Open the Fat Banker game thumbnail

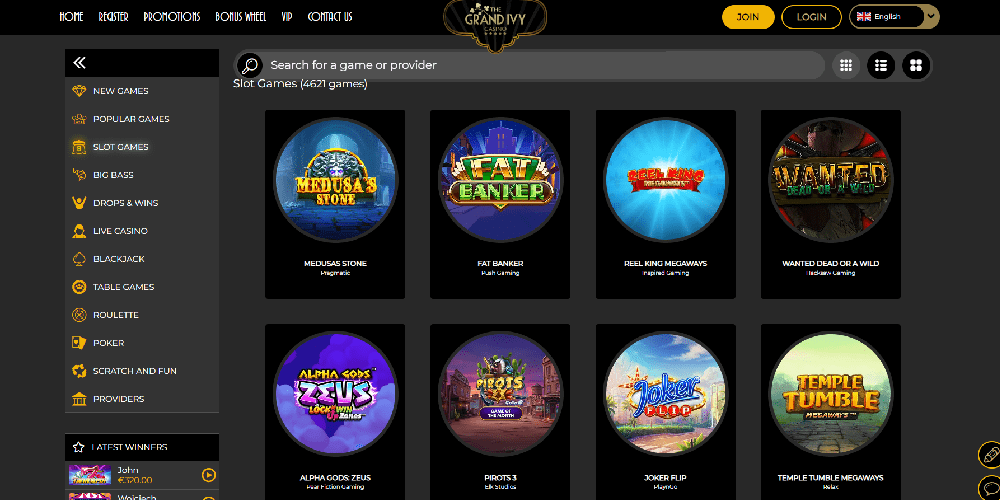tap(500, 179)
